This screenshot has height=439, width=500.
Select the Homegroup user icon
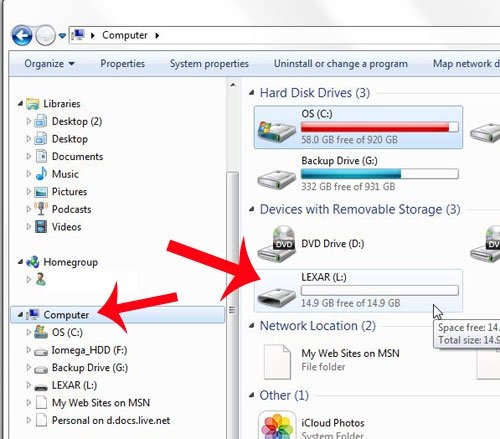tap(41, 279)
